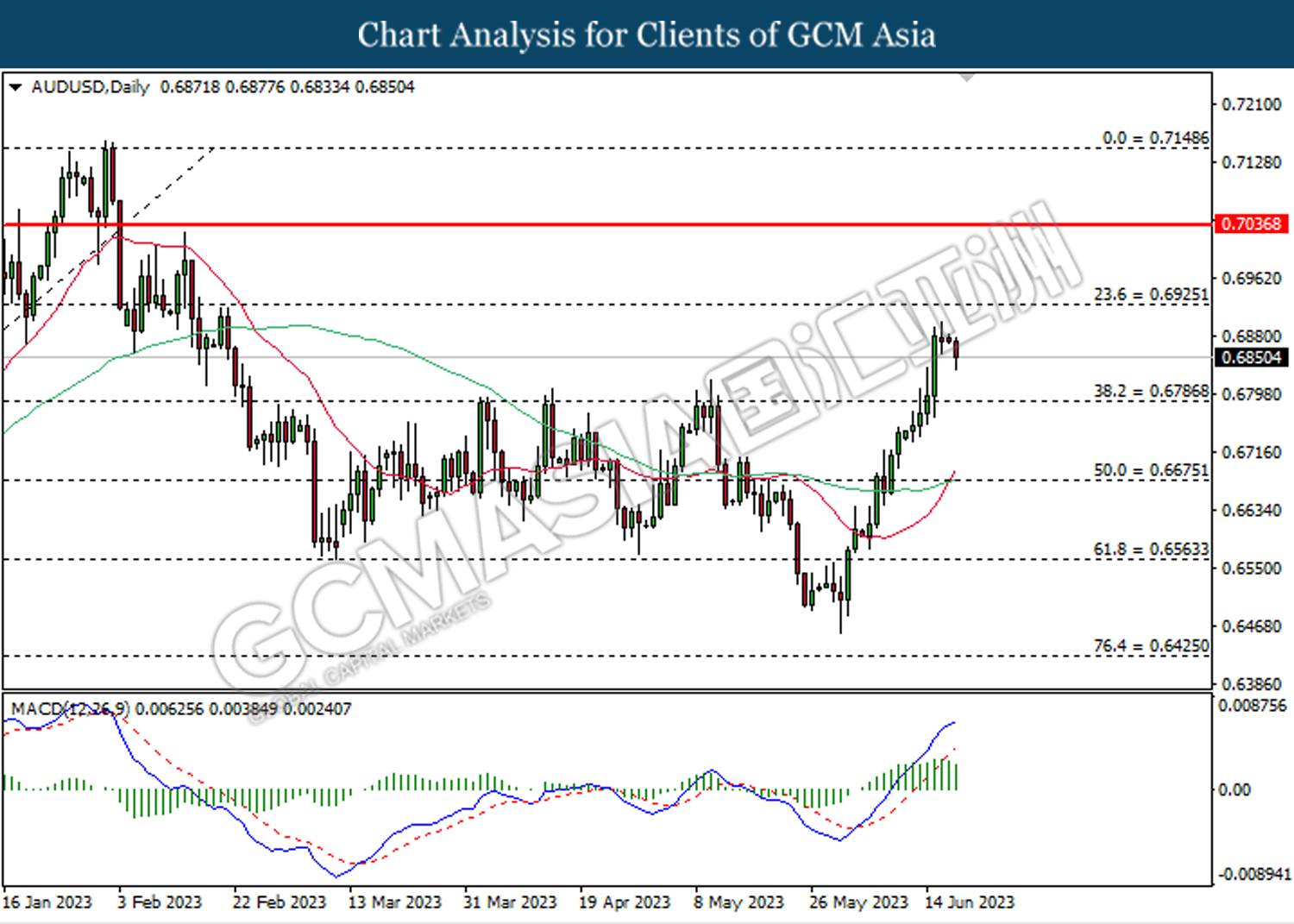Click the red 0.70368 price label
This screenshot has width=1294, height=924.
pyautogui.click(x=1251, y=224)
